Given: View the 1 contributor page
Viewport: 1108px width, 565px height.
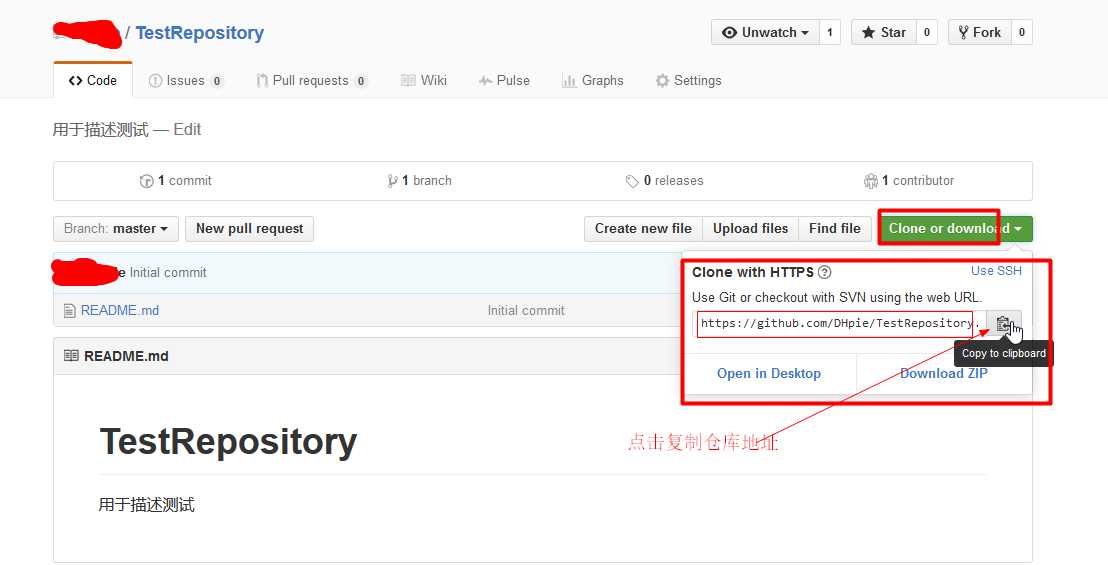Looking at the screenshot, I should click(909, 181).
